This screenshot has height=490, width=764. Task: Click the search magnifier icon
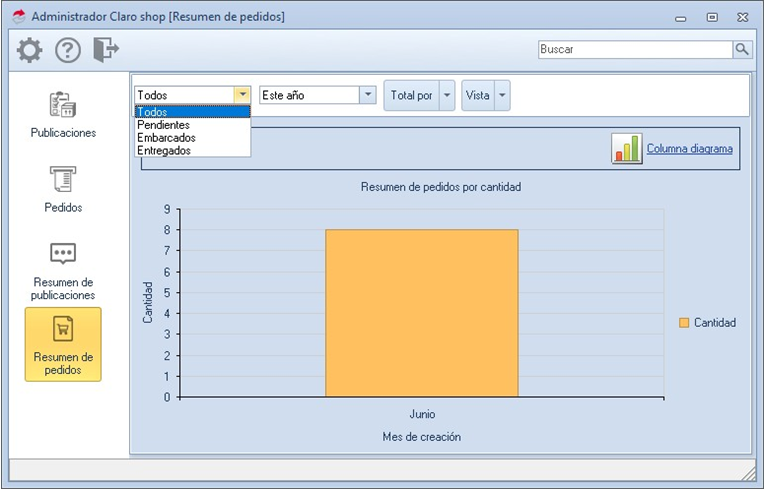[x=742, y=49]
